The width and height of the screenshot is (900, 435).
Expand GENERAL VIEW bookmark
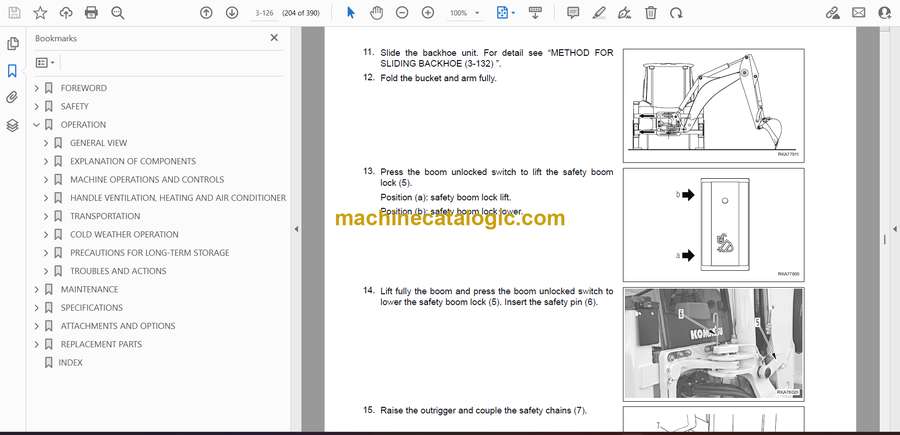[x=46, y=143]
